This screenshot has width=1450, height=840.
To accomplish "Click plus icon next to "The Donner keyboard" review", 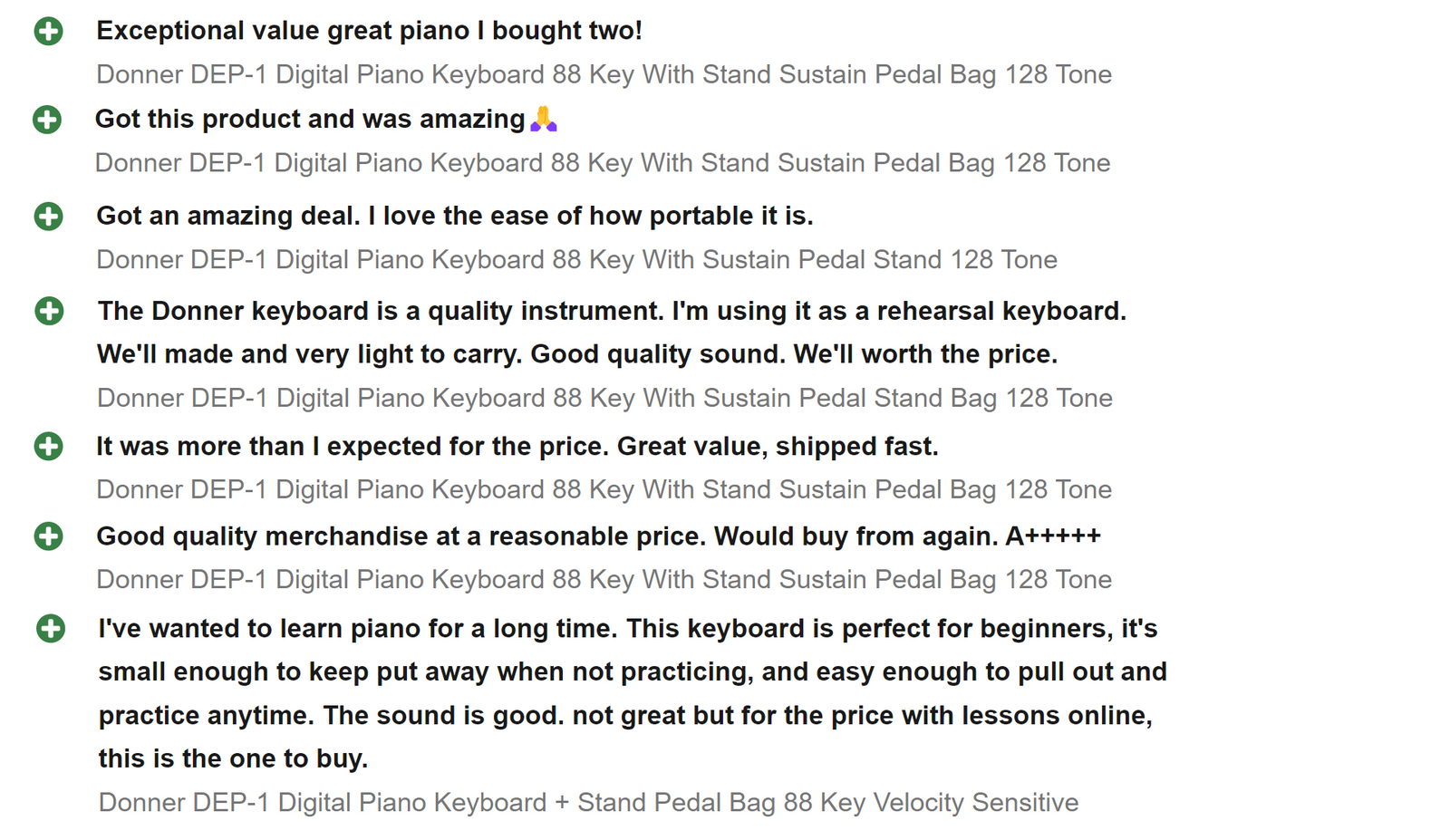I will (x=49, y=312).
